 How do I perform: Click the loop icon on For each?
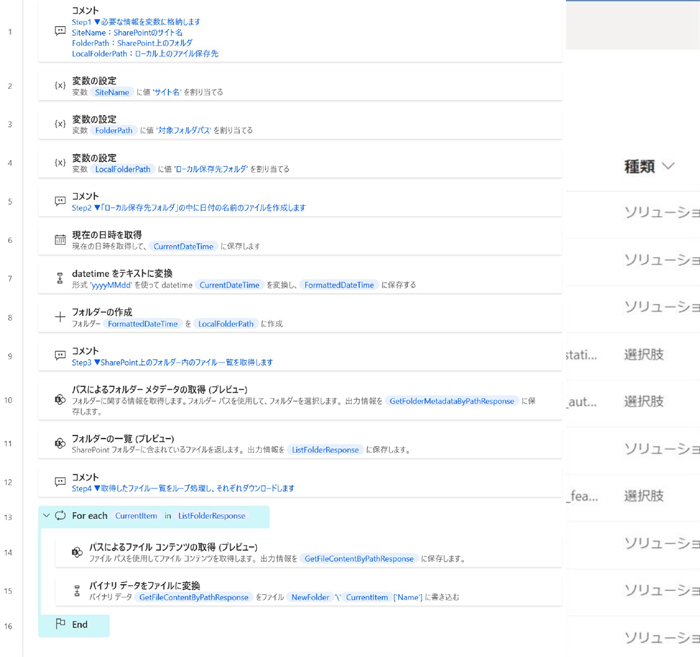(61, 516)
